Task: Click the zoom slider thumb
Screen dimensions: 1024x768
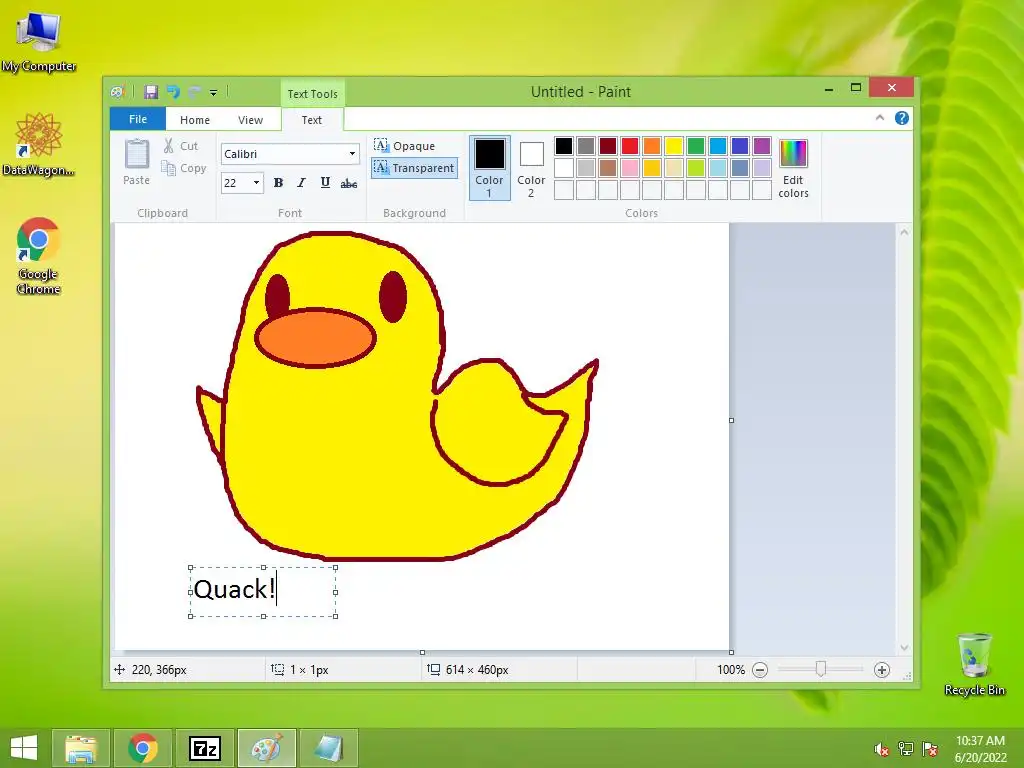Action: point(821,669)
